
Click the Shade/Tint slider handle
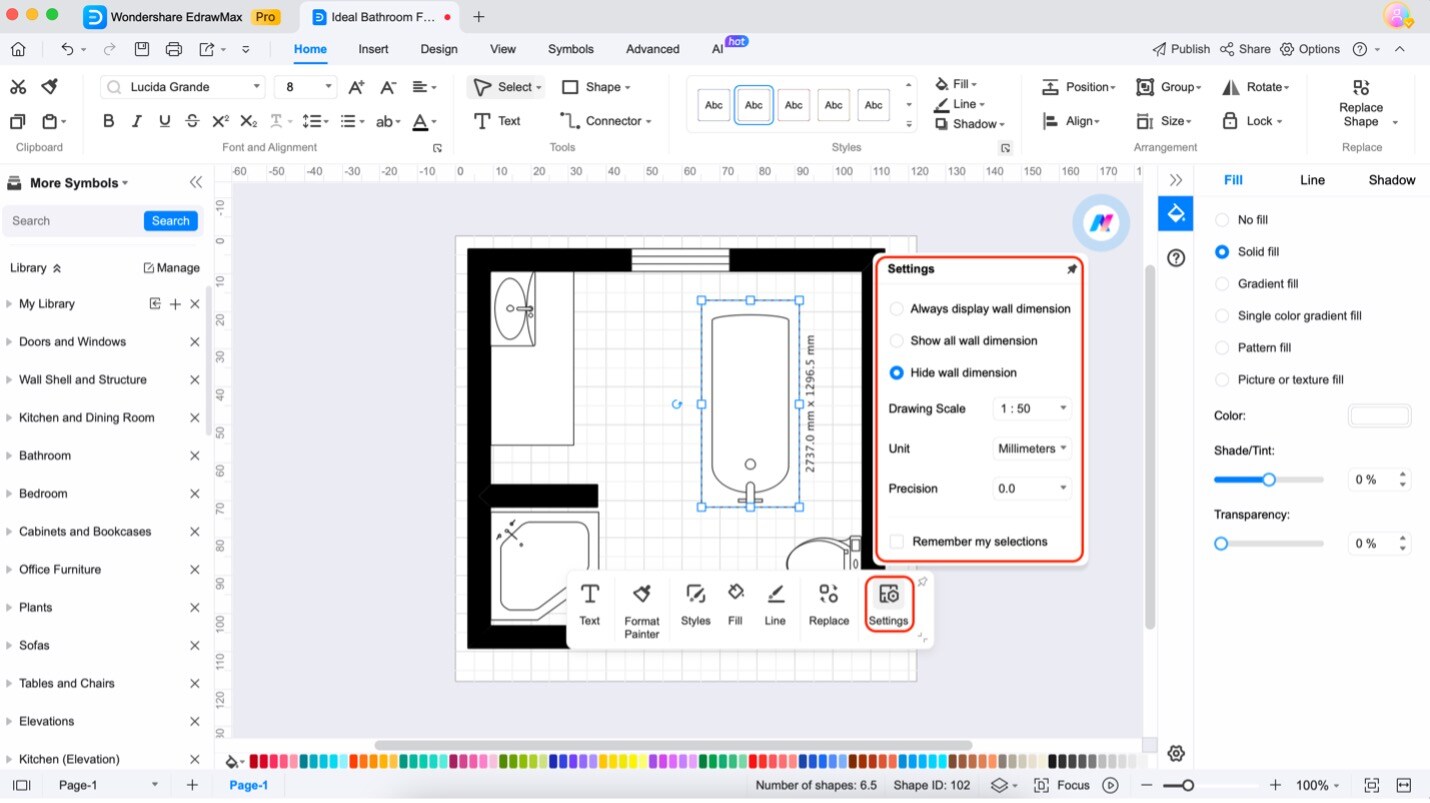tap(1268, 480)
